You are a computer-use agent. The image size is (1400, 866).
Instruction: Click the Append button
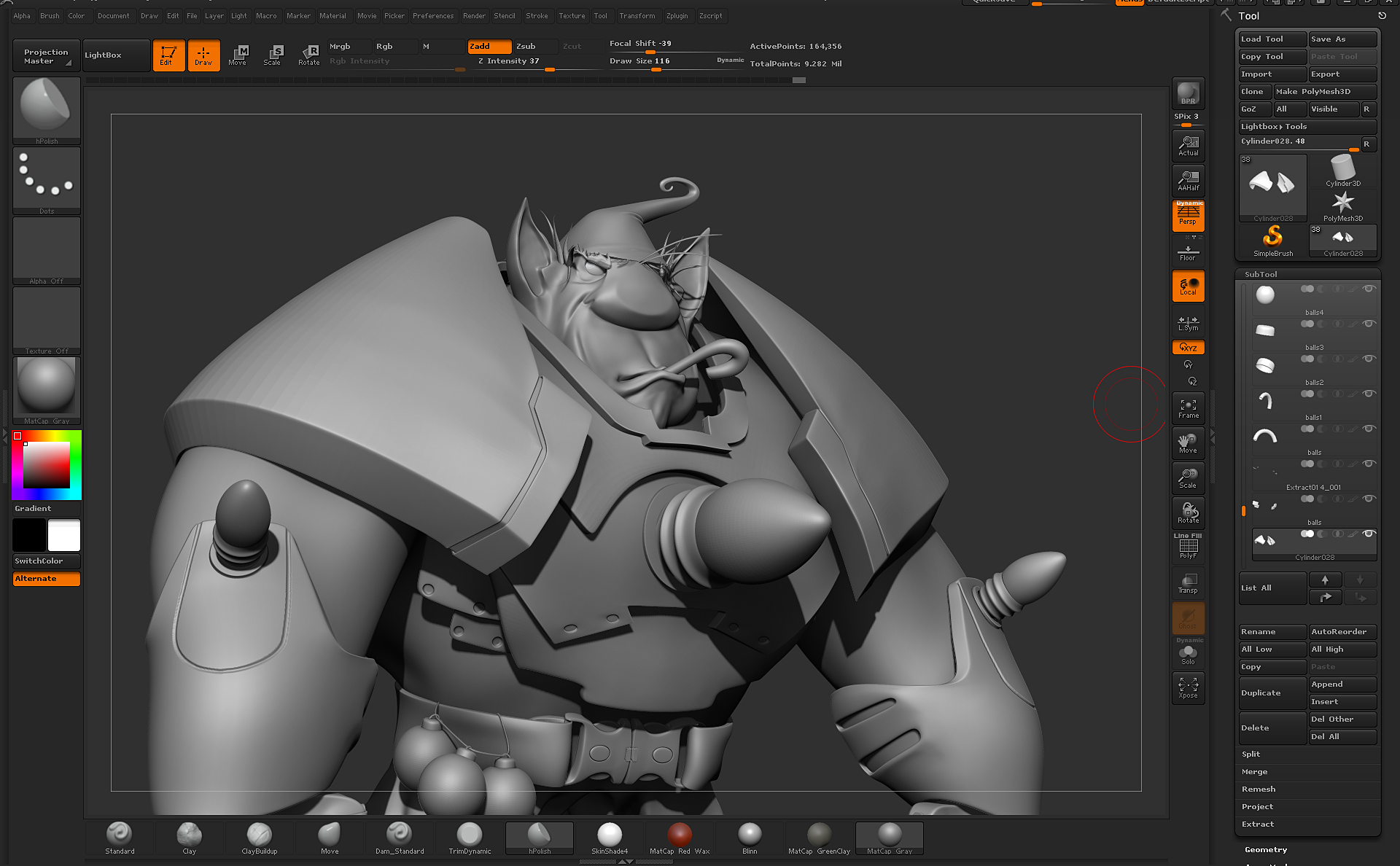click(1342, 684)
